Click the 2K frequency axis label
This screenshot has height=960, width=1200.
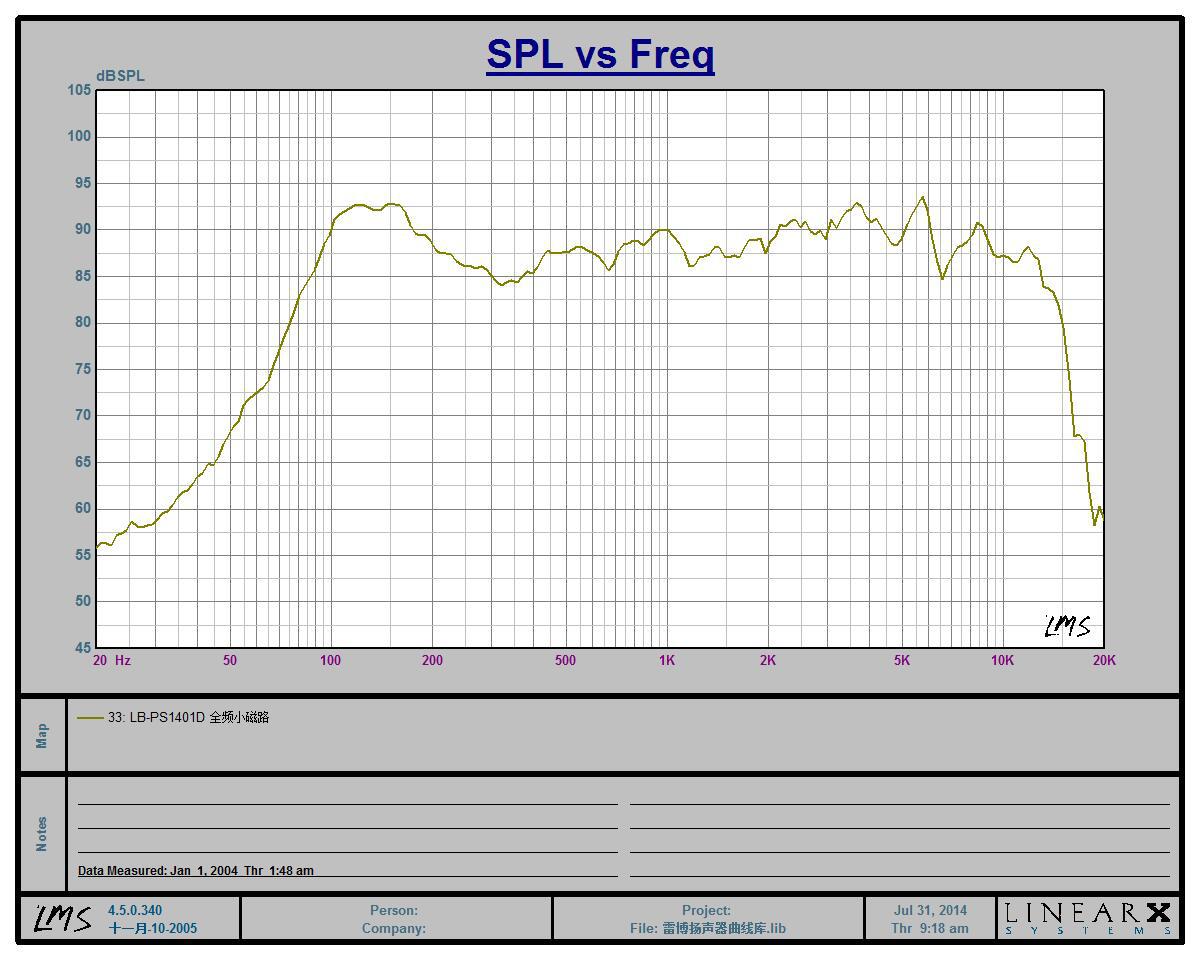point(768,660)
